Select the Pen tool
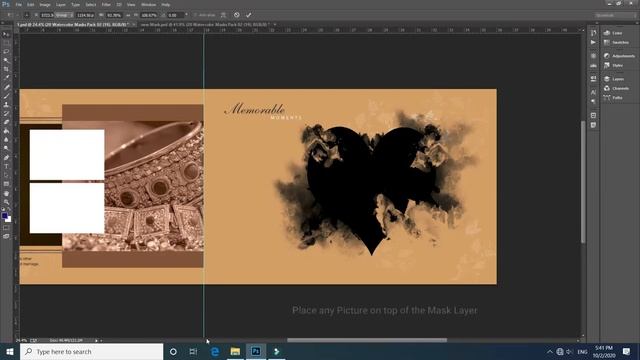Viewport: 640px width, 360px height. pos(6,158)
